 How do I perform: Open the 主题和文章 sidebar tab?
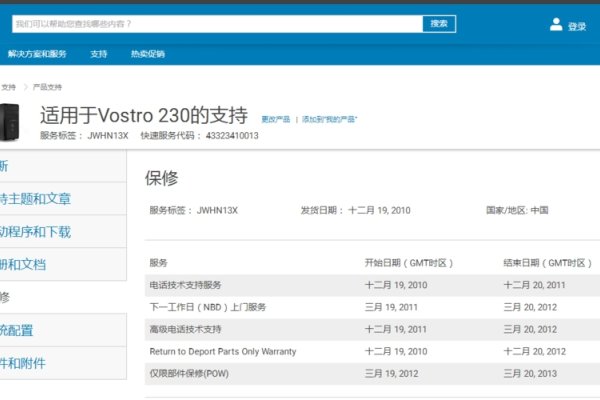[63, 199]
